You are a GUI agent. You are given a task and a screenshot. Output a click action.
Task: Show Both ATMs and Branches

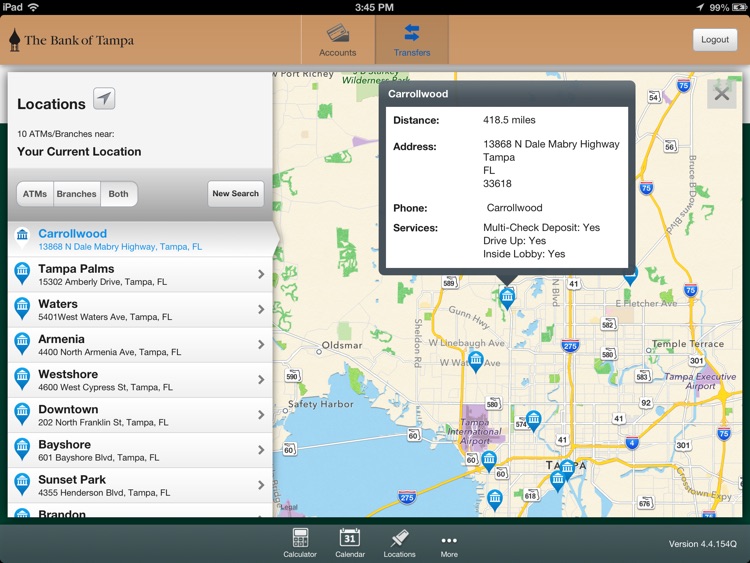118,194
